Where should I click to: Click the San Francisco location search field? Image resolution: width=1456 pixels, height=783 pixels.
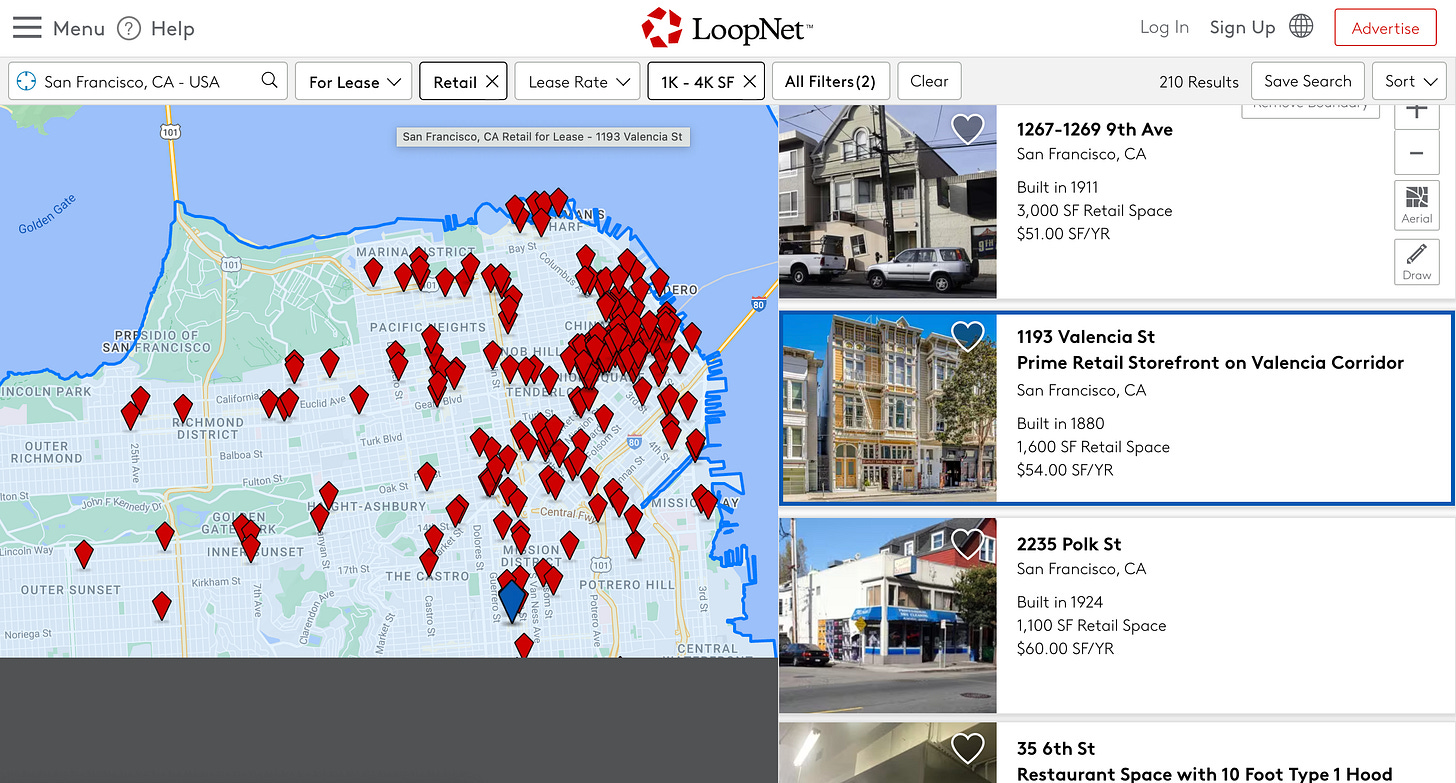(x=148, y=82)
